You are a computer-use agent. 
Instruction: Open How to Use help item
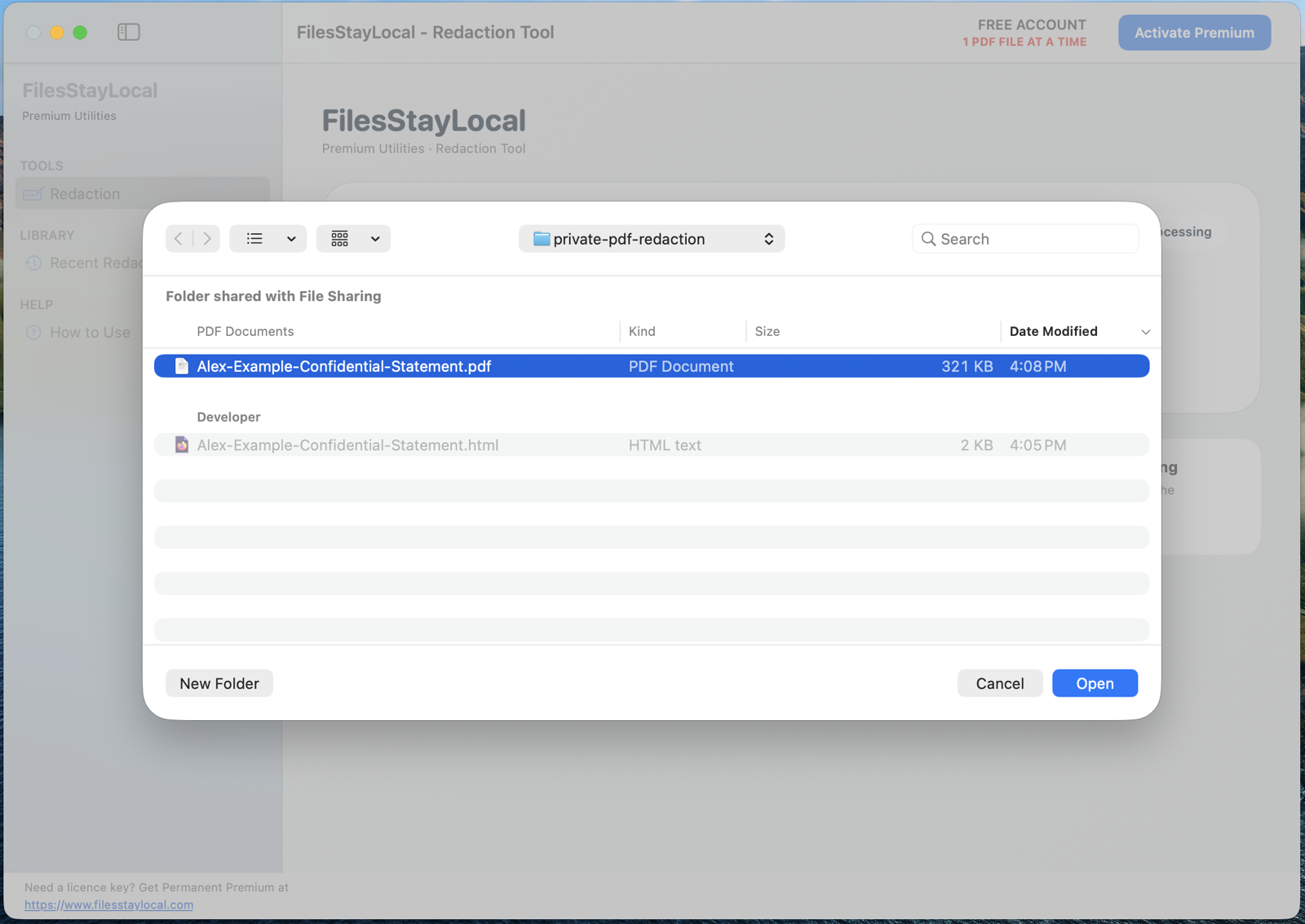click(x=90, y=332)
